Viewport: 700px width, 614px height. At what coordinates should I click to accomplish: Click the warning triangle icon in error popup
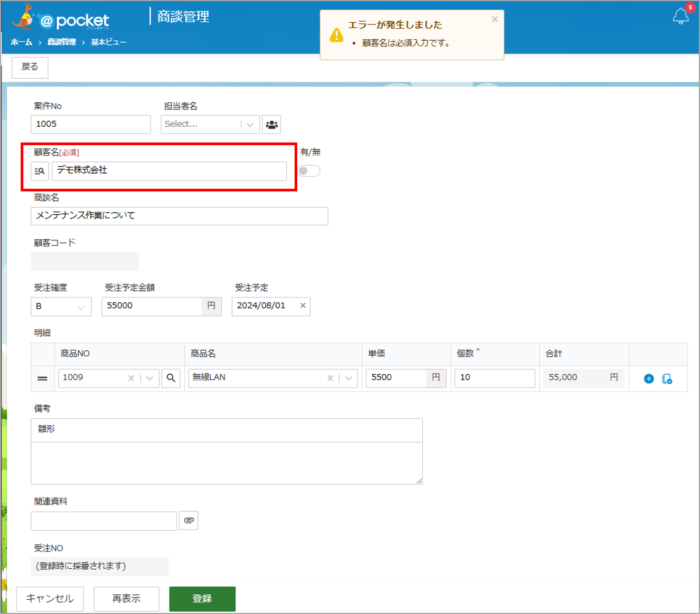coord(337,35)
